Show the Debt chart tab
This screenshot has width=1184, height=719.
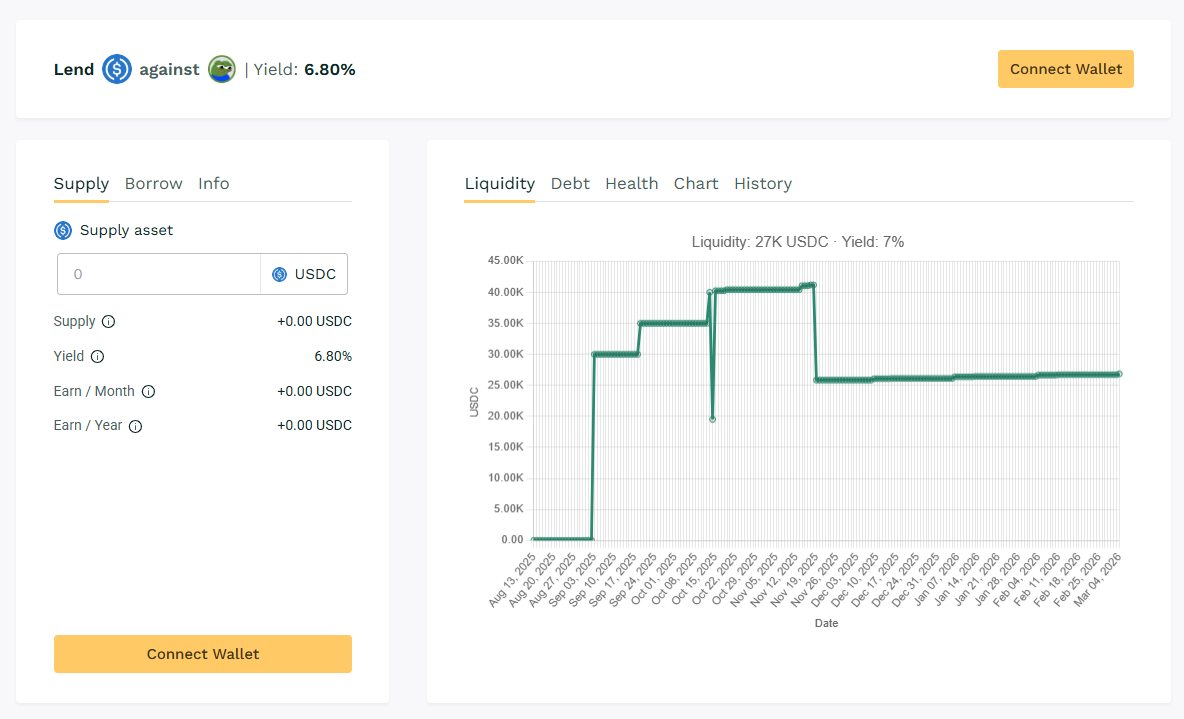tap(570, 184)
